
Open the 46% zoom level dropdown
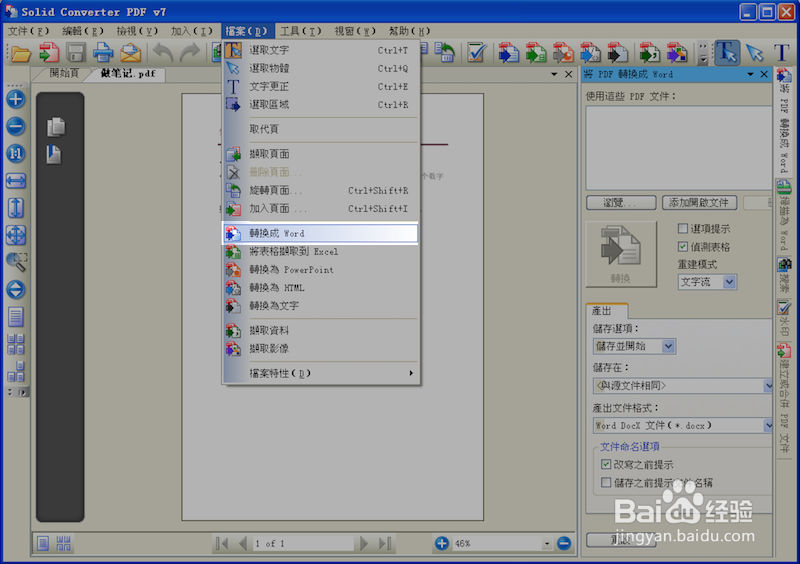click(x=547, y=544)
